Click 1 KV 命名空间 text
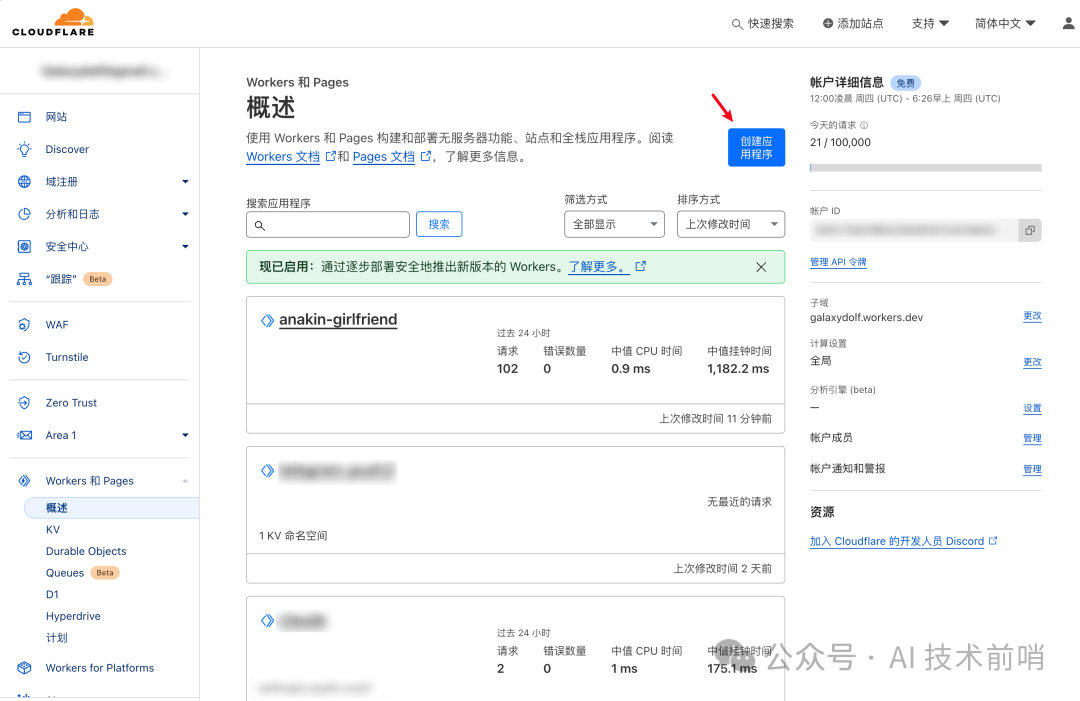The height and width of the screenshot is (701, 1080). [293, 536]
